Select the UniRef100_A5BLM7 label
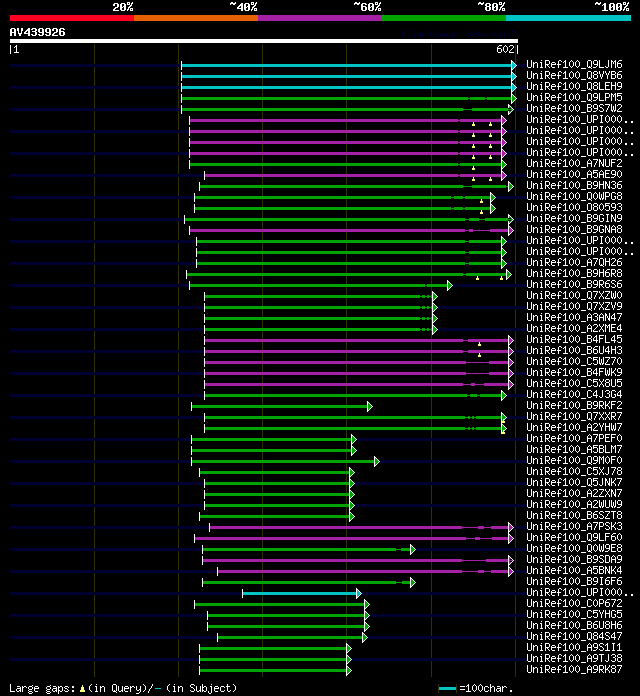The width and height of the screenshot is (640, 696). [x=574, y=449]
